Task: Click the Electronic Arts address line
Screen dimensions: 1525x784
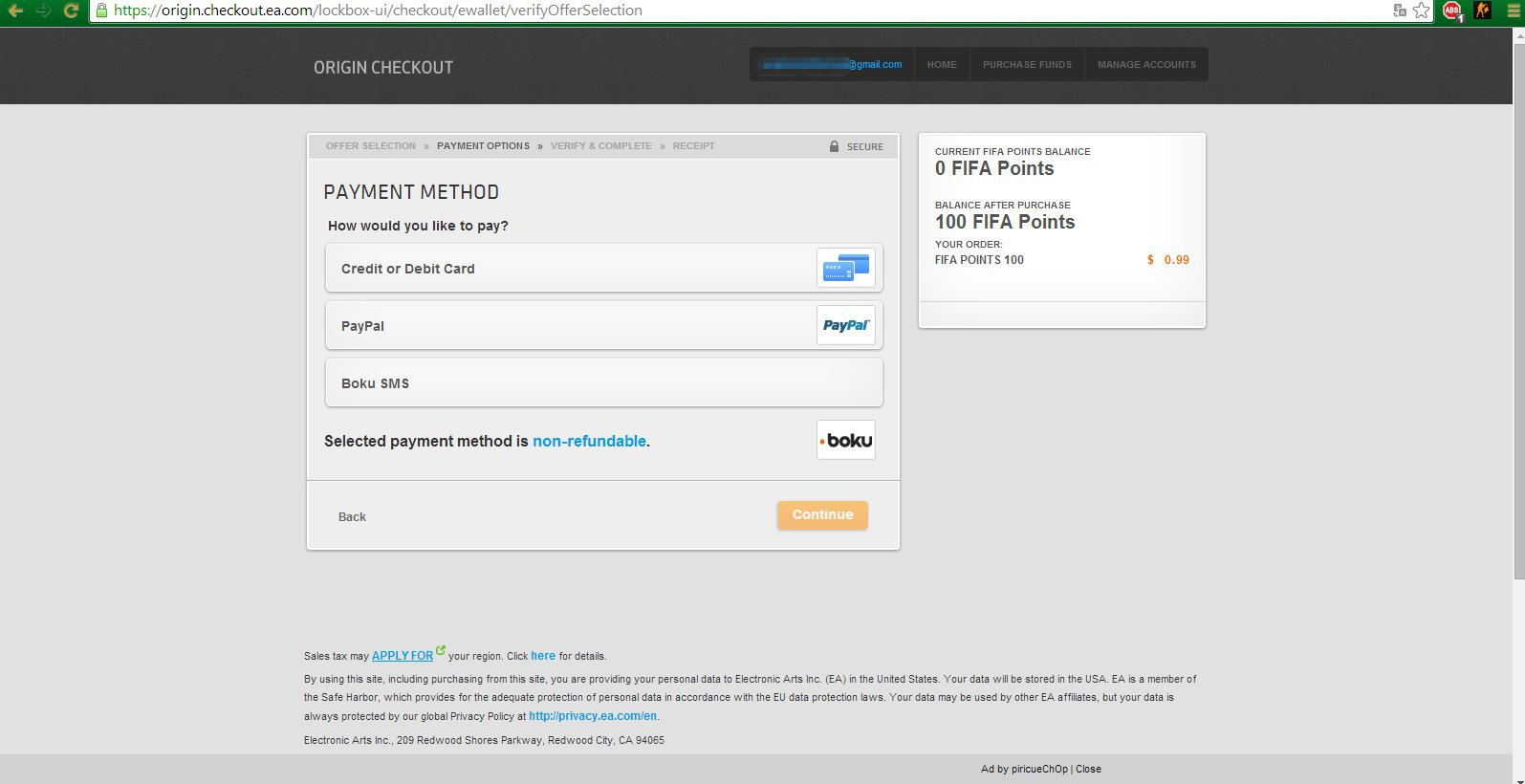Action: click(484, 740)
